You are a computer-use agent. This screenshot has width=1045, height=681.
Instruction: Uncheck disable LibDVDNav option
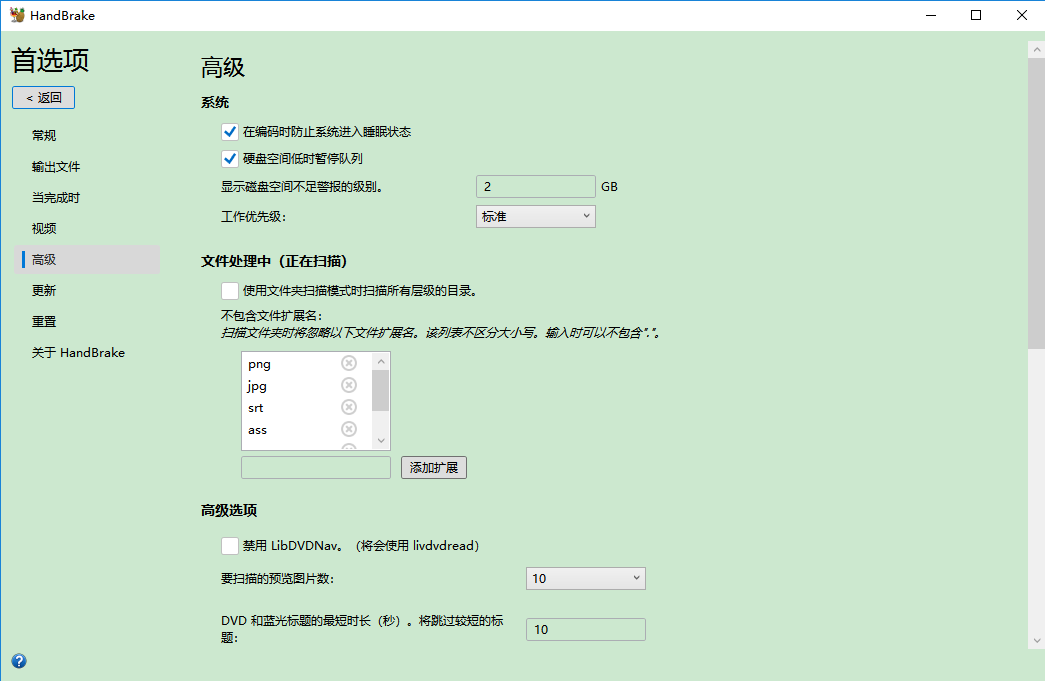[x=227, y=546]
